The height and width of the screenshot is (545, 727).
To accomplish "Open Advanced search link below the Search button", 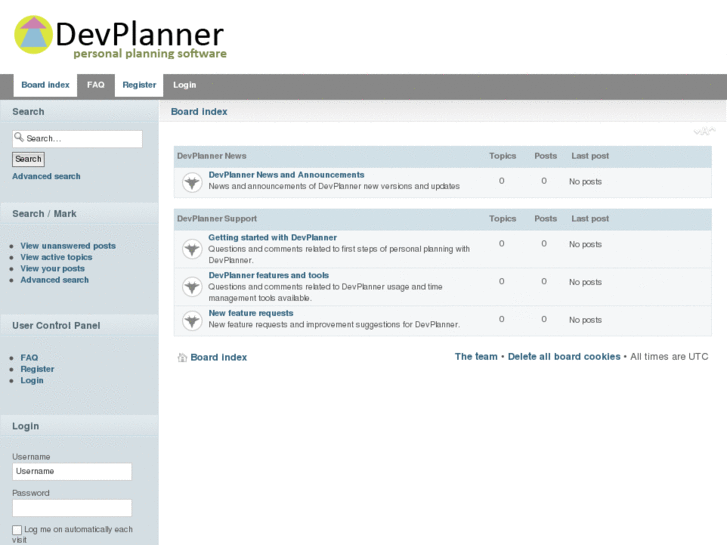I will click(46, 176).
